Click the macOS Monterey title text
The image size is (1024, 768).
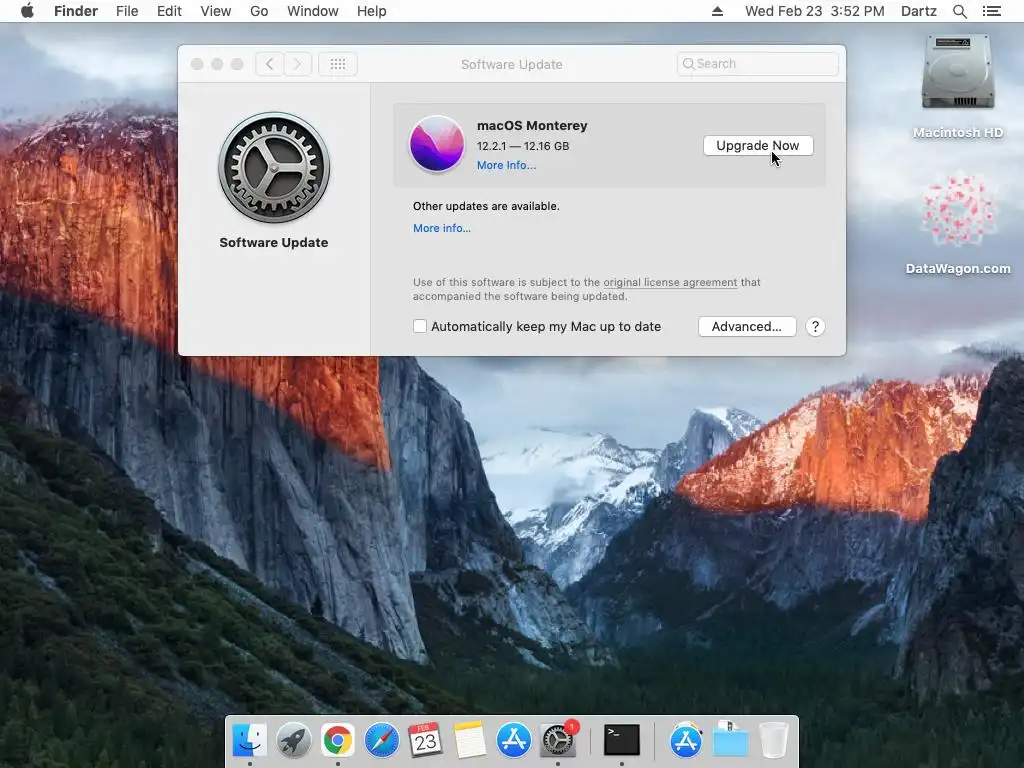[x=532, y=125]
